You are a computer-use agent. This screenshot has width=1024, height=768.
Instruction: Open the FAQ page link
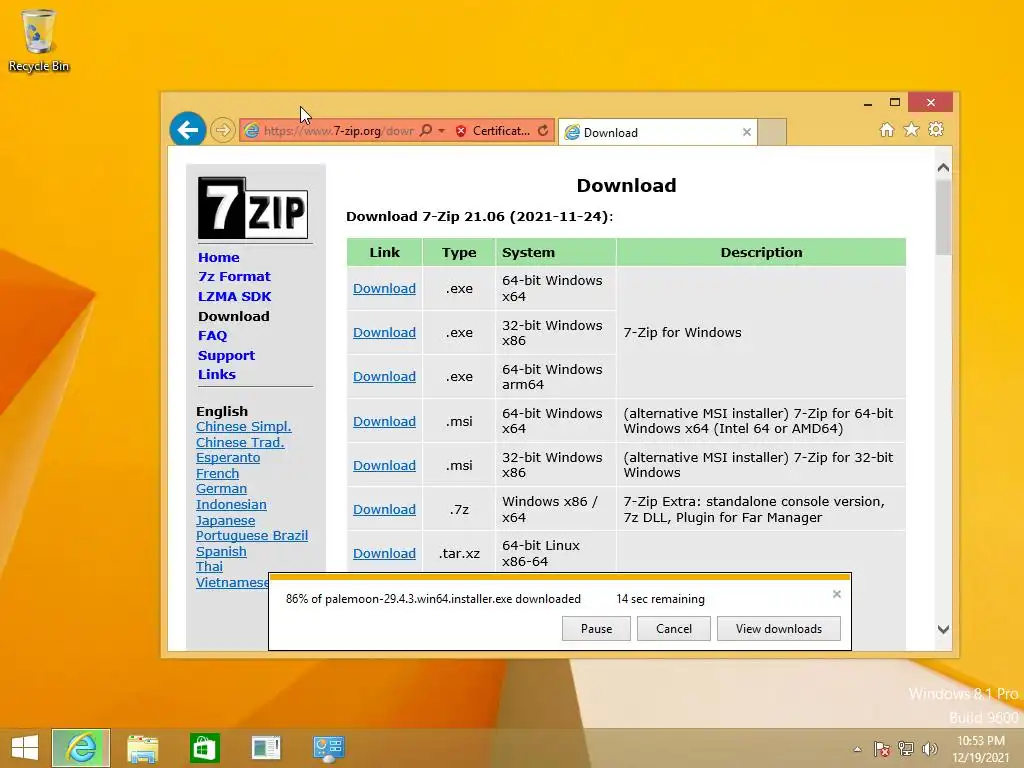[212, 336]
